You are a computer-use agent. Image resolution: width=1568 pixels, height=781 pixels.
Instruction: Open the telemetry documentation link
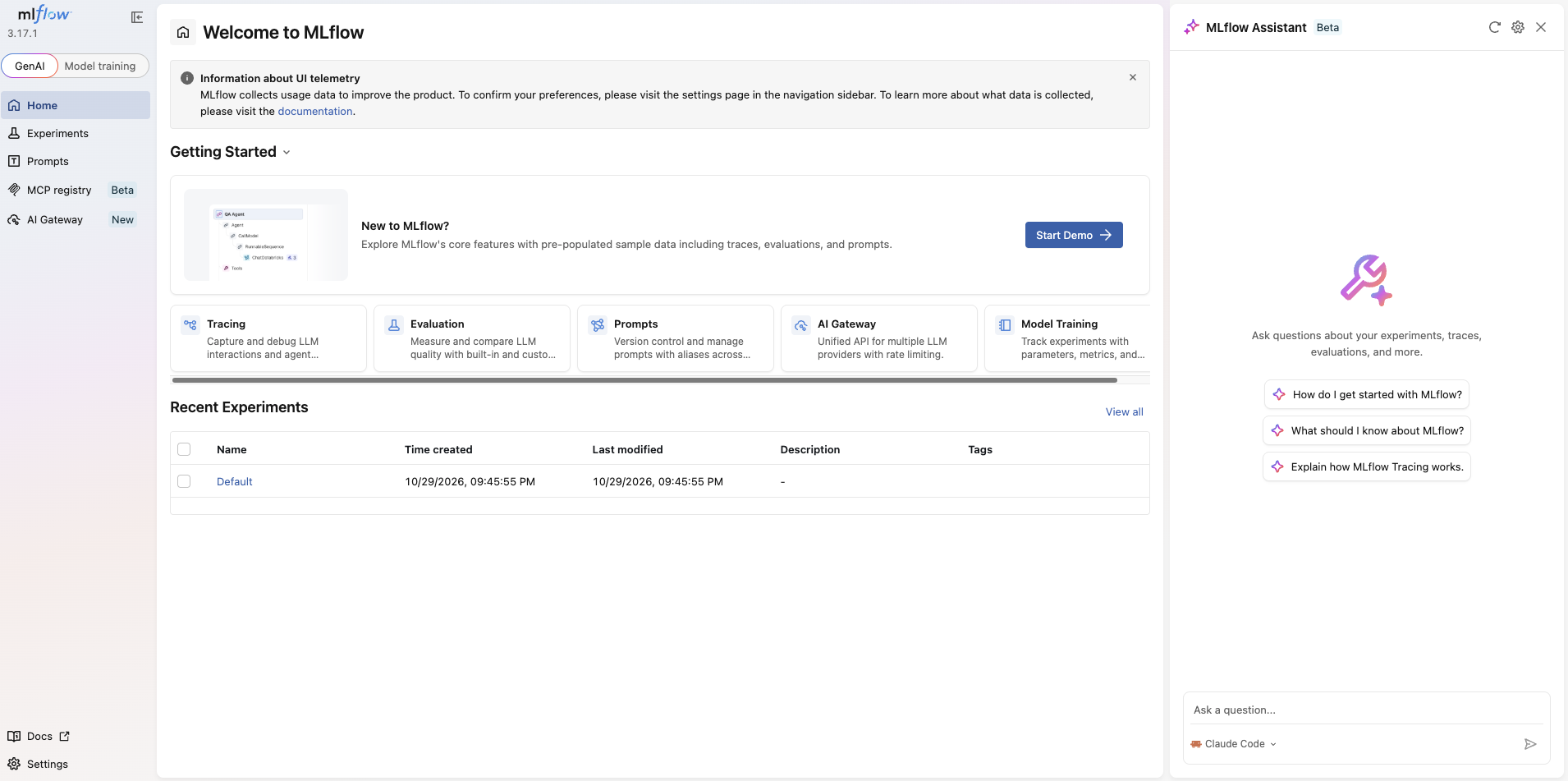[x=314, y=111]
